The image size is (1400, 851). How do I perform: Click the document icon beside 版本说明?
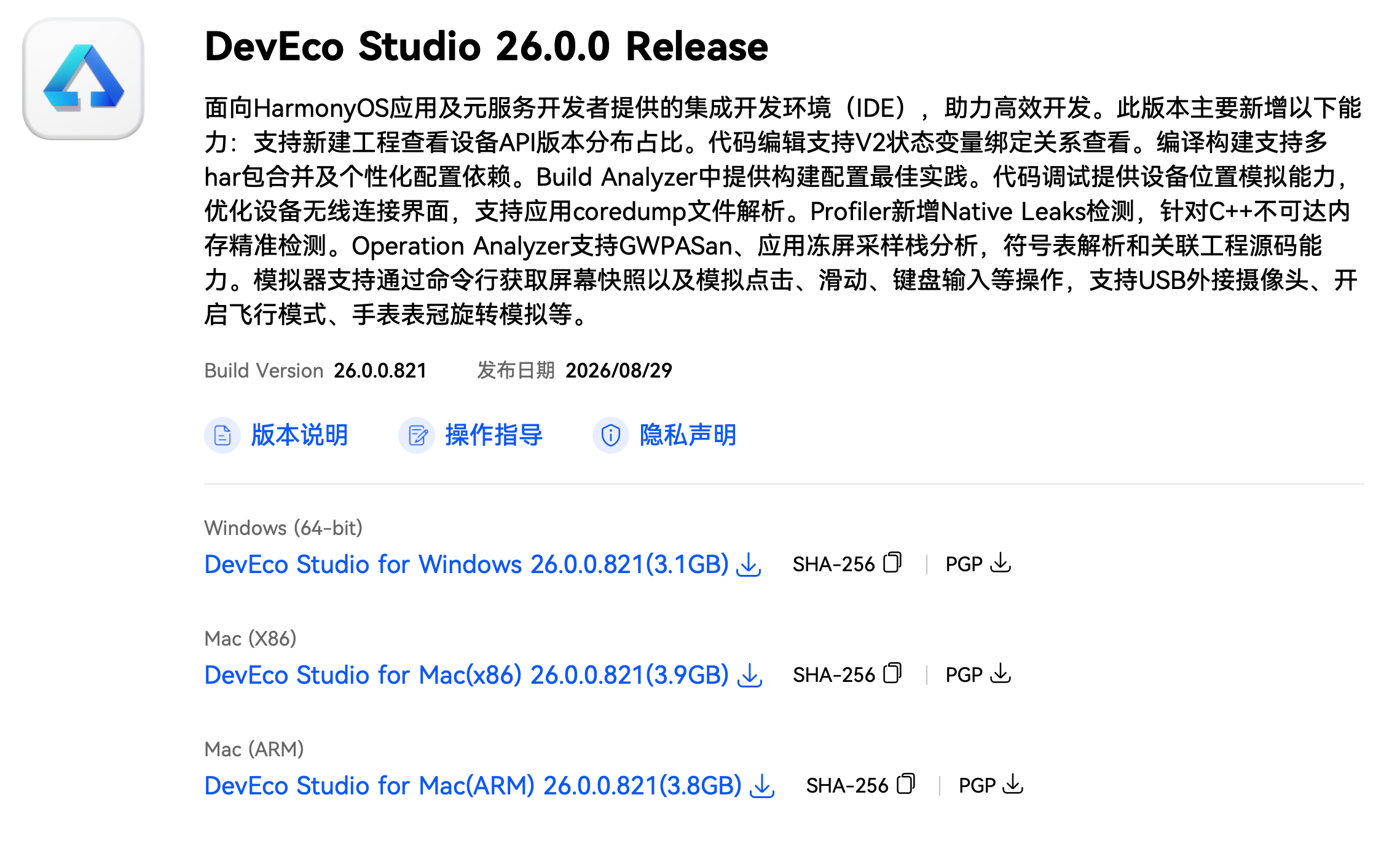(x=222, y=435)
